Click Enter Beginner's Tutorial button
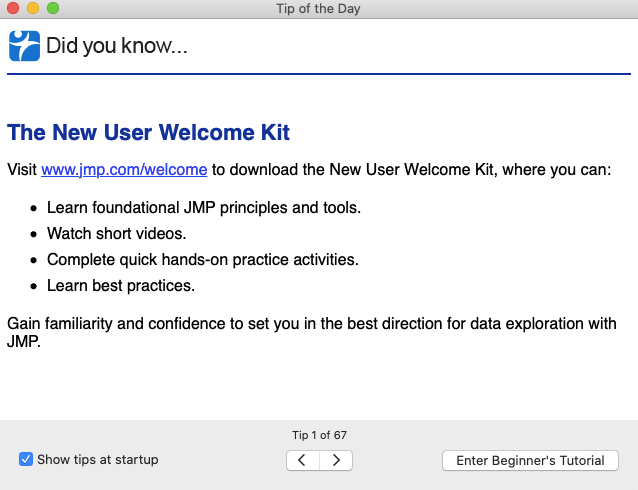Image resolution: width=638 pixels, height=490 pixels. point(530,460)
